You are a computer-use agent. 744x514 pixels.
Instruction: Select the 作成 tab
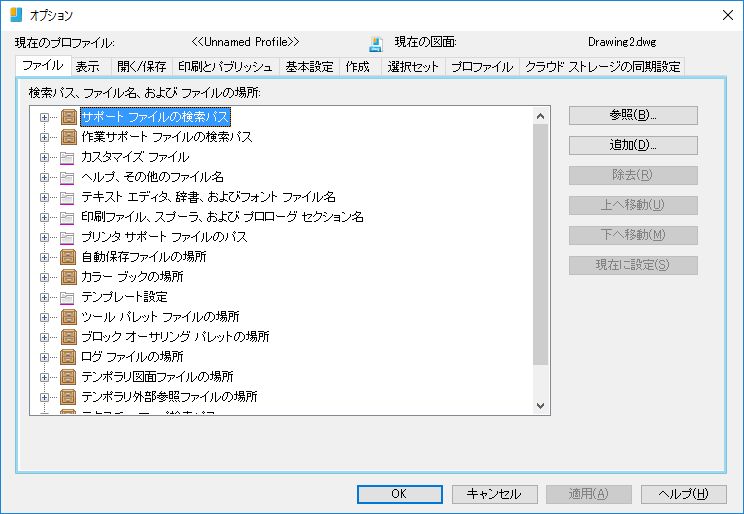[360, 66]
